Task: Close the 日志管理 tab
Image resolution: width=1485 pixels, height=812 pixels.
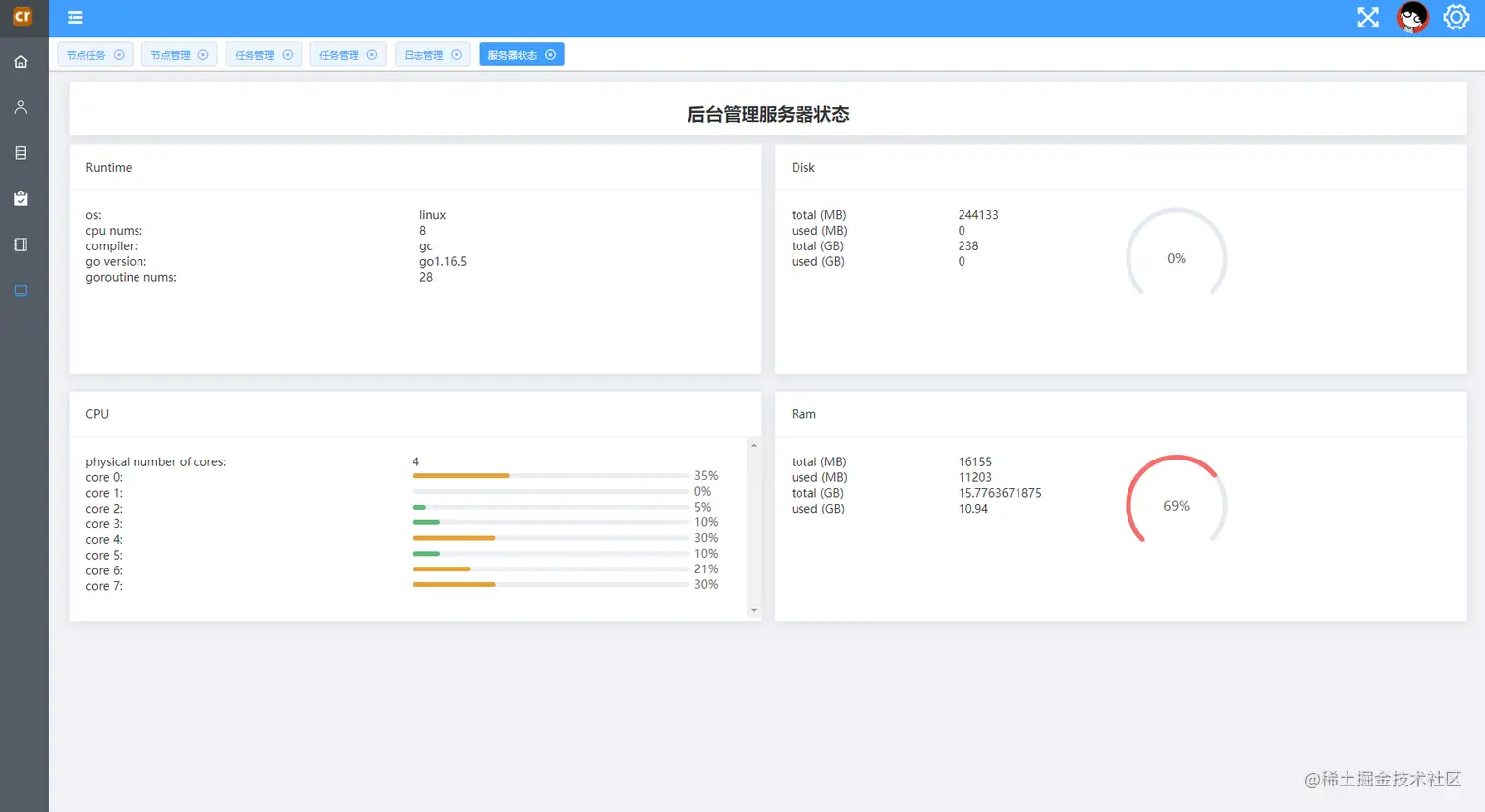Action: (456, 55)
